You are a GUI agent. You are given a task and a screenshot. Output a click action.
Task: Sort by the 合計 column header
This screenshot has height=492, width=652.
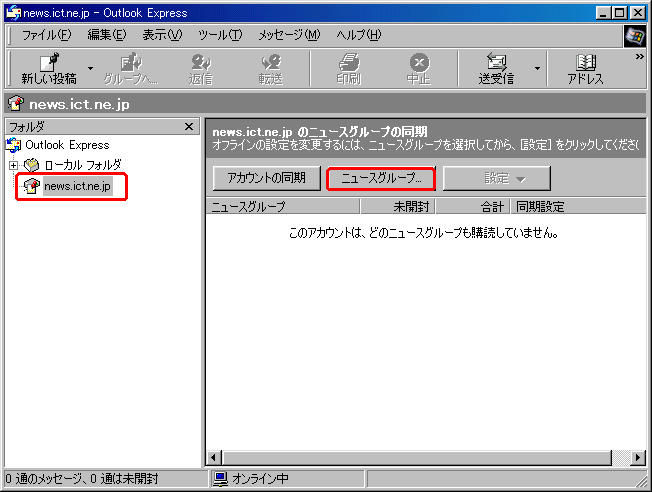[x=473, y=206]
